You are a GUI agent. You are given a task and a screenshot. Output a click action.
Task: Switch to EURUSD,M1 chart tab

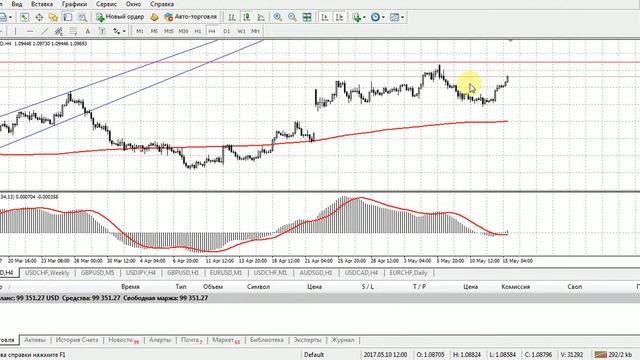coord(226,273)
